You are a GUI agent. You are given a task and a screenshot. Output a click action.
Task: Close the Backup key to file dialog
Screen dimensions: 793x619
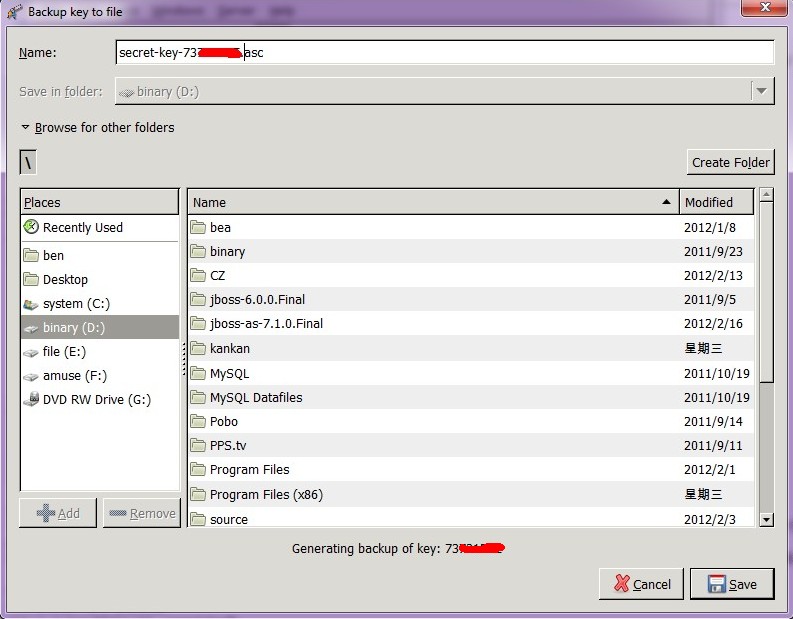point(765,8)
